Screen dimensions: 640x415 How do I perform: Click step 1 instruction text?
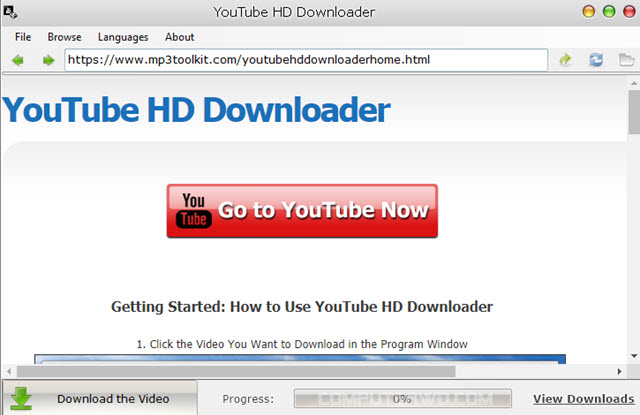(x=302, y=344)
